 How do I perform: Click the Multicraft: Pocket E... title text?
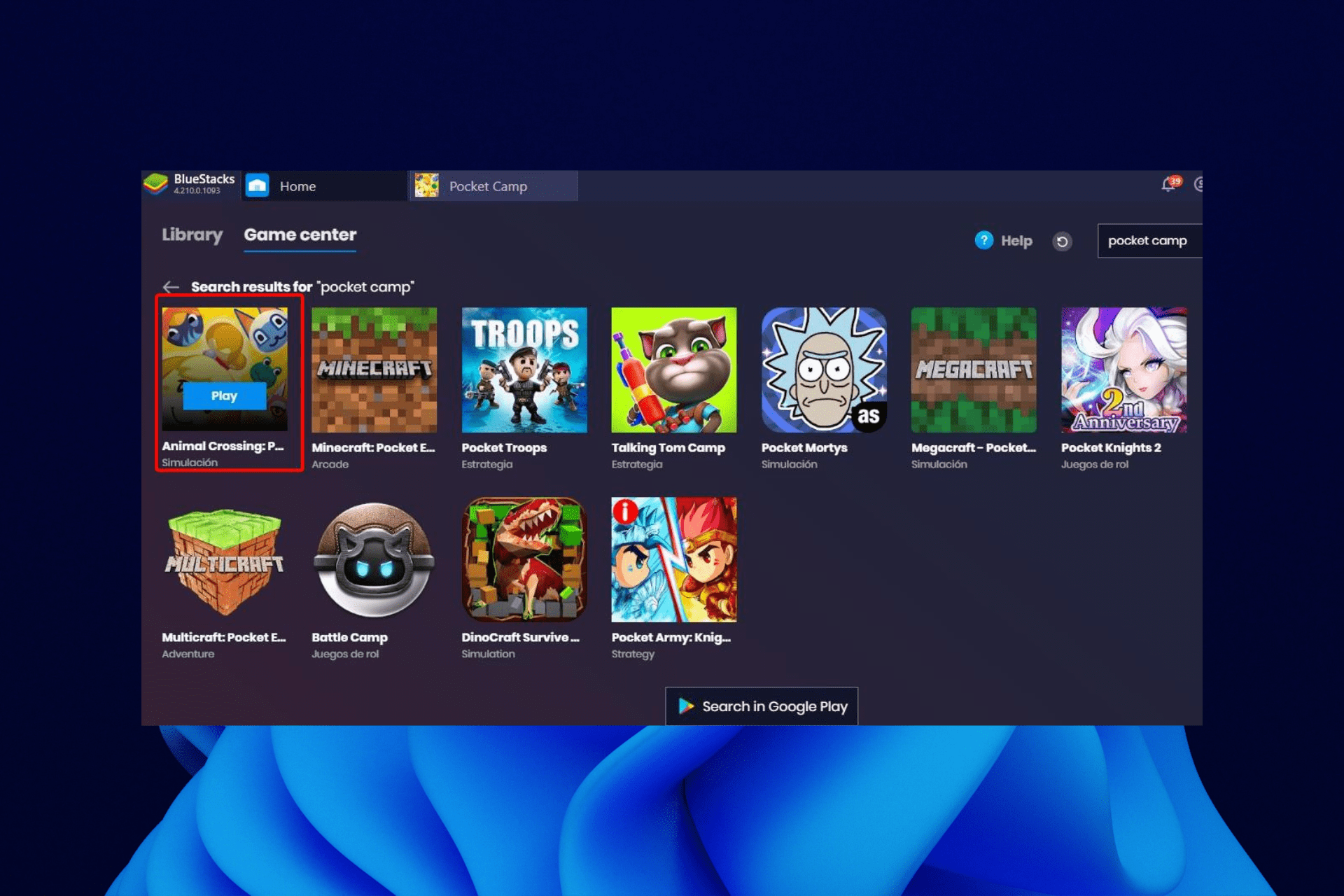coord(224,638)
